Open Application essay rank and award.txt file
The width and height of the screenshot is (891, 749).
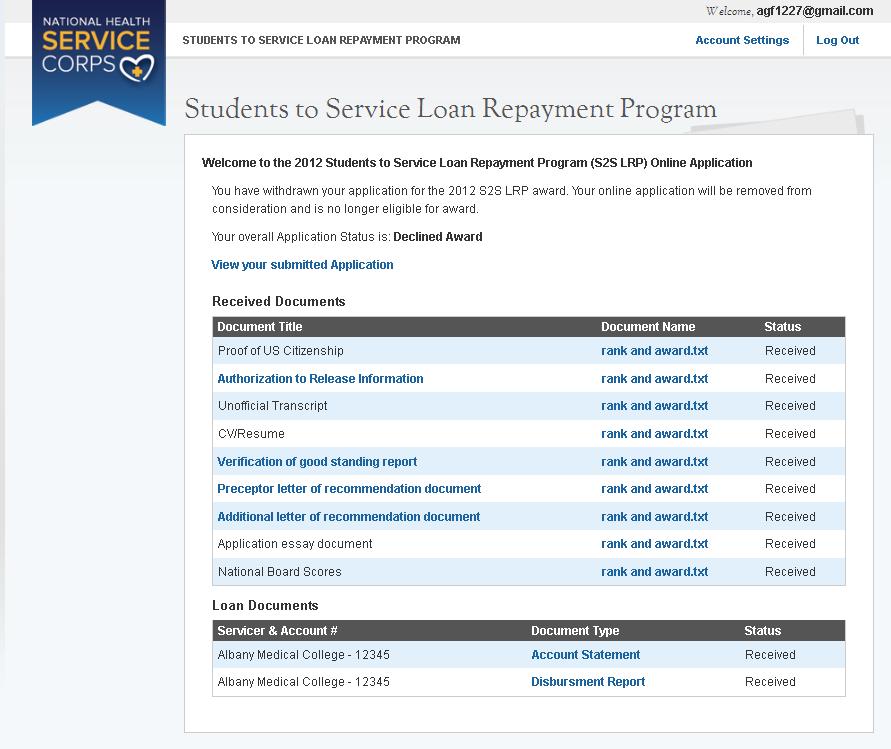(x=654, y=544)
